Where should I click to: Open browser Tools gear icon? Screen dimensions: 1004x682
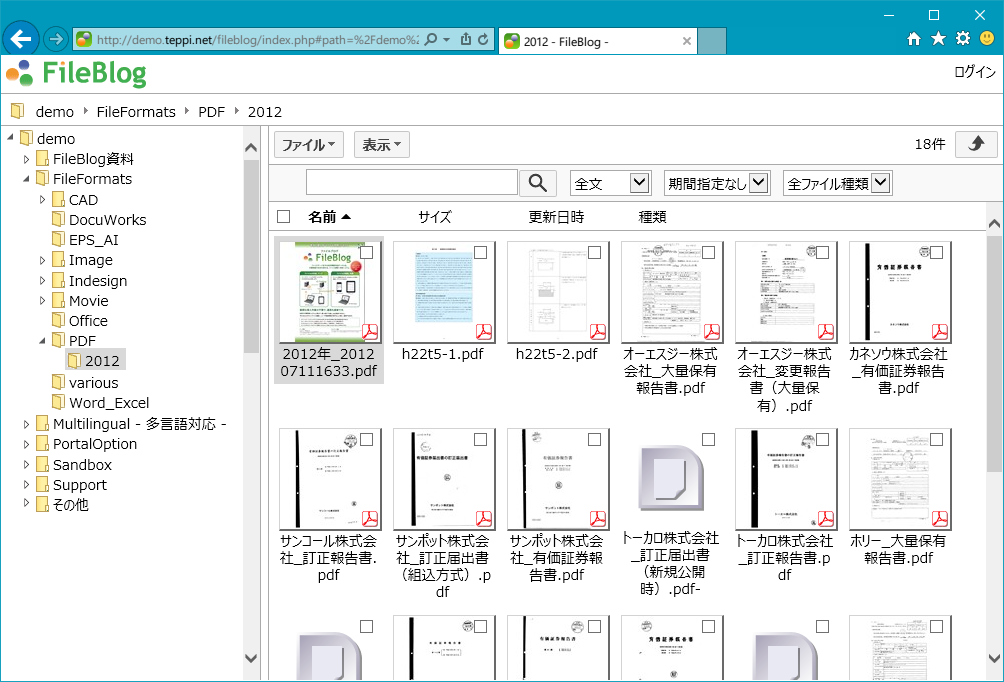tap(962, 39)
